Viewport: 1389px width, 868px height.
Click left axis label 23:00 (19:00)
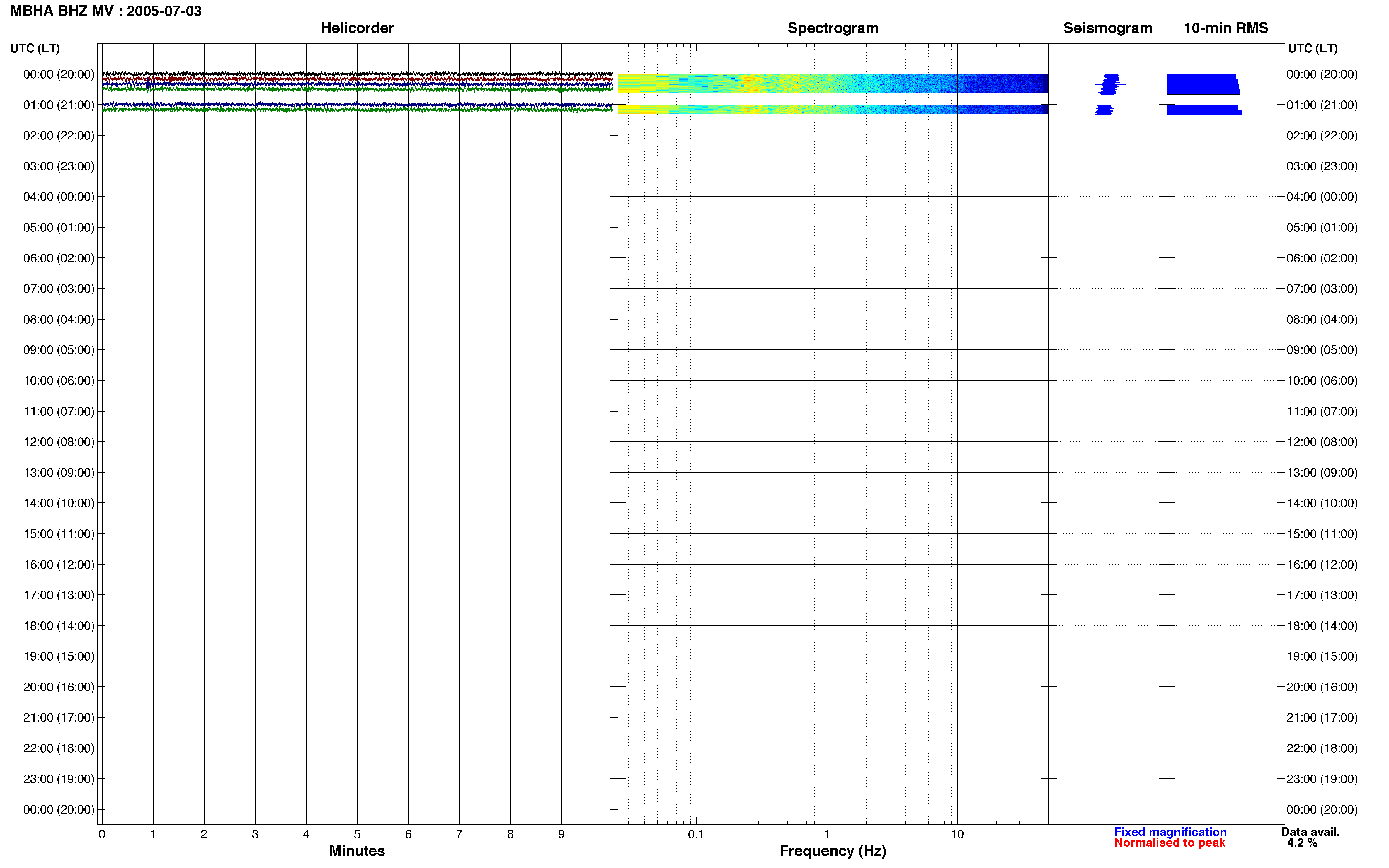(x=59, y=779)
